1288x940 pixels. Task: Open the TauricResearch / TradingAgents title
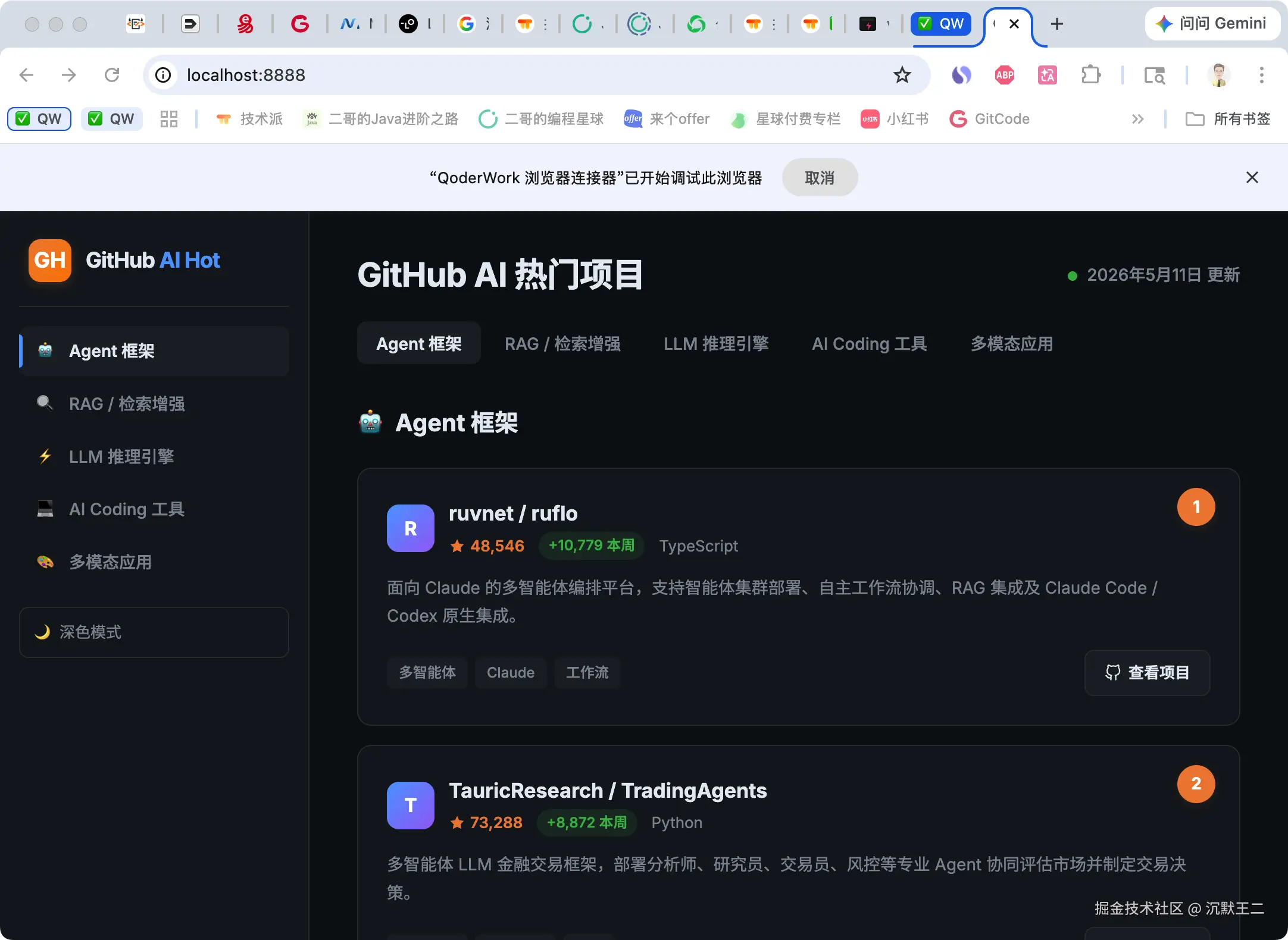click(x=608, y=790)
